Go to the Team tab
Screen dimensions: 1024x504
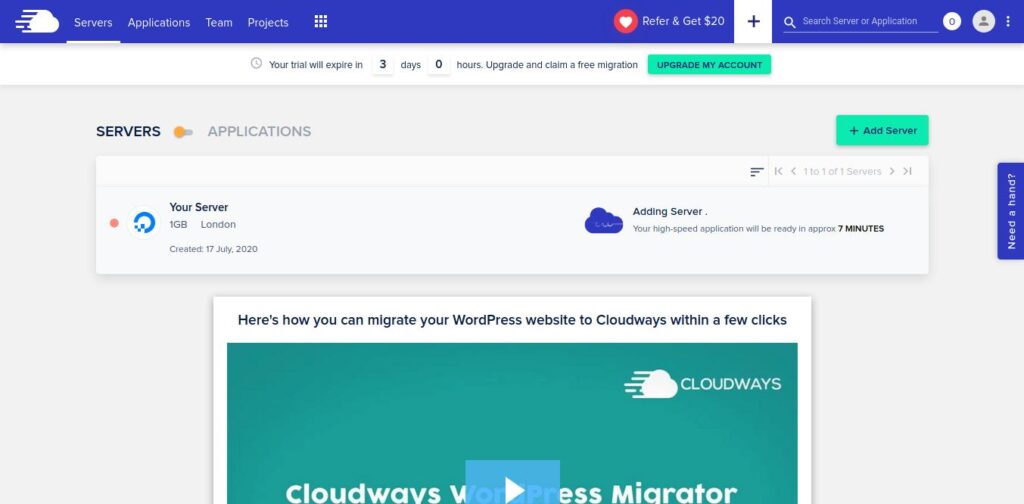[x=219, y=22]
